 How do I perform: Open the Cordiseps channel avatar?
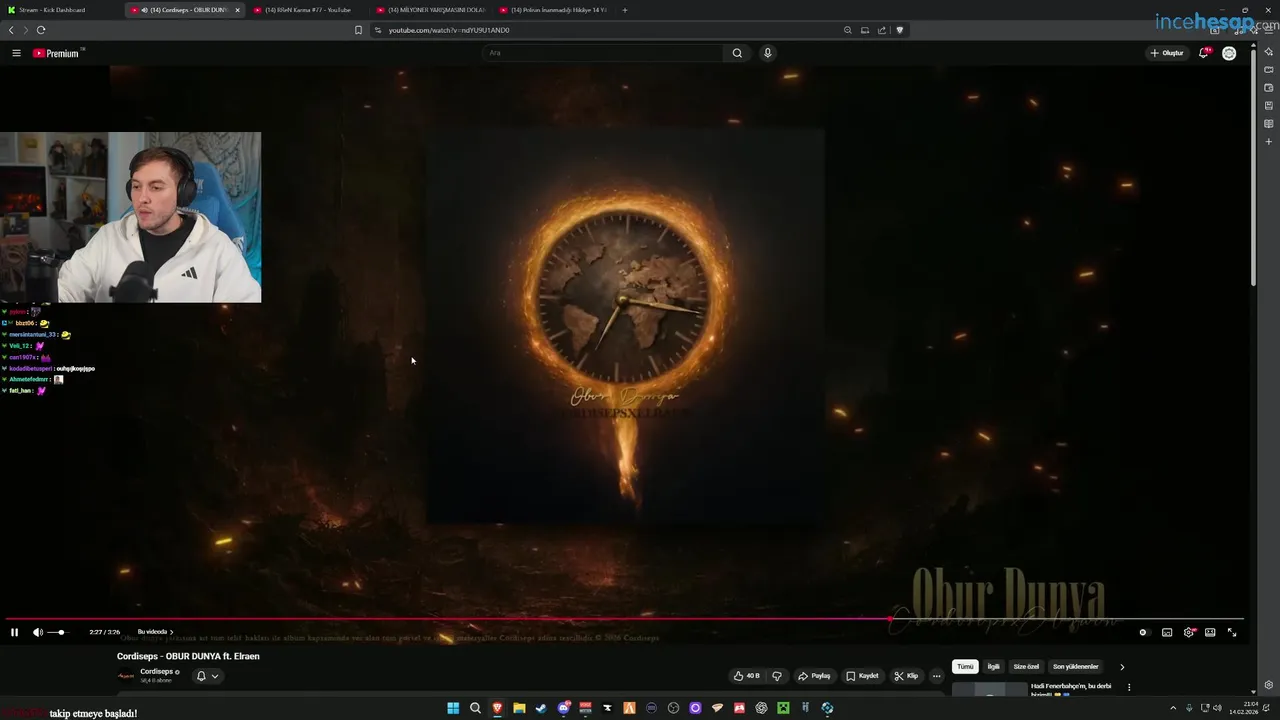[x=126, y=676]
